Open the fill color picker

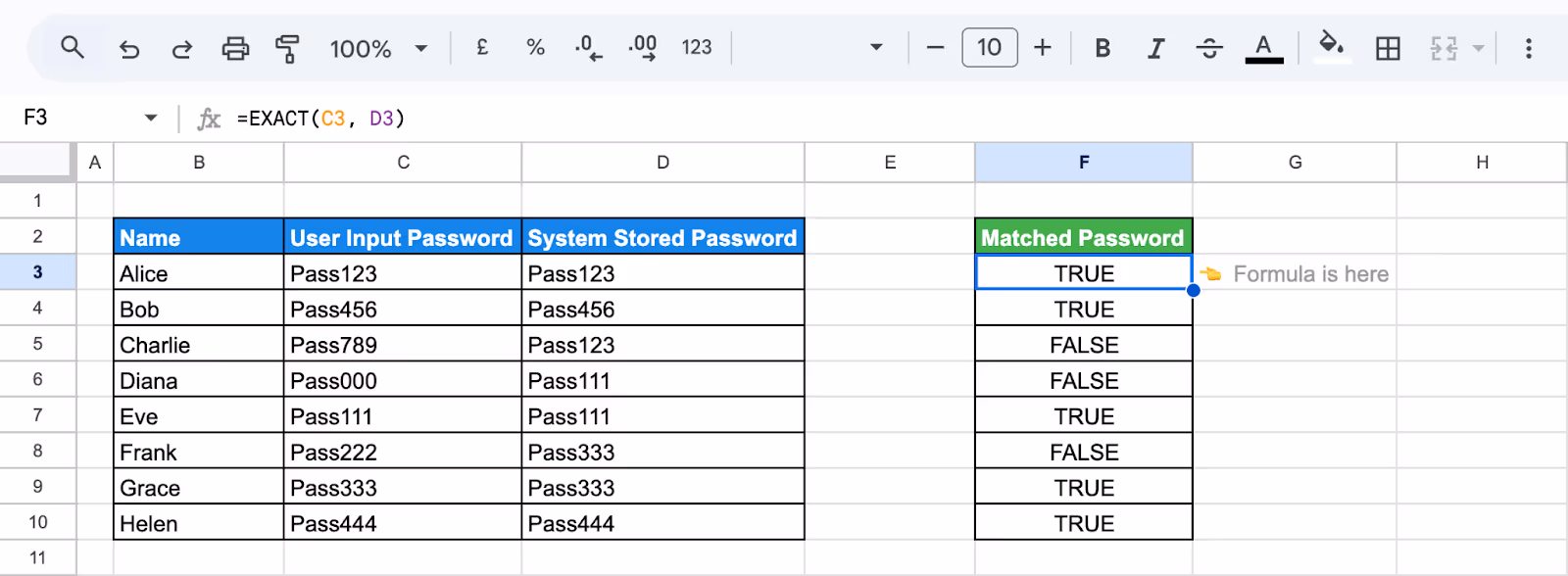coord(1331,47)
